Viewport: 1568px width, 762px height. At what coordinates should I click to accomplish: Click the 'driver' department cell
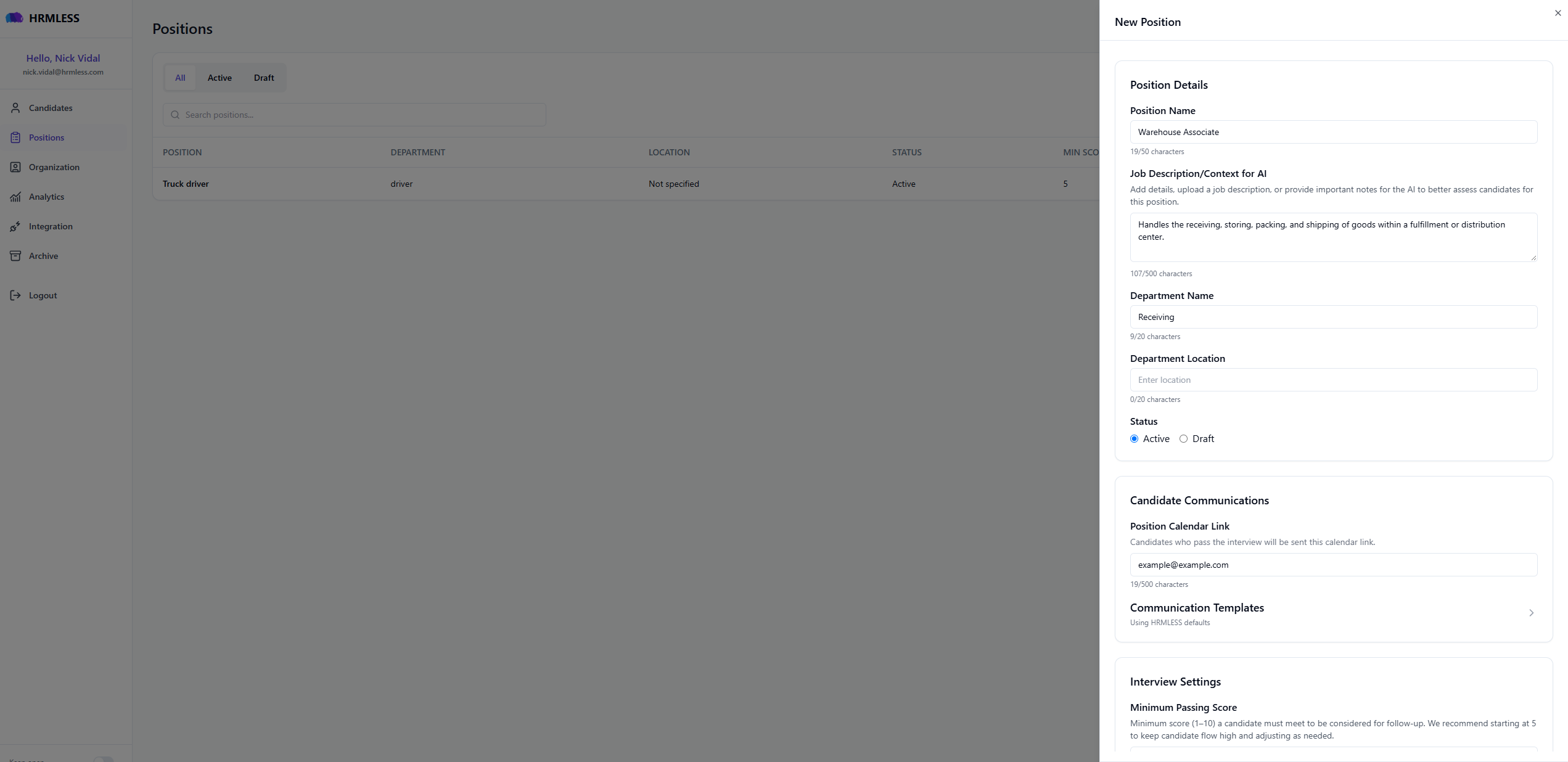(401, 184)
